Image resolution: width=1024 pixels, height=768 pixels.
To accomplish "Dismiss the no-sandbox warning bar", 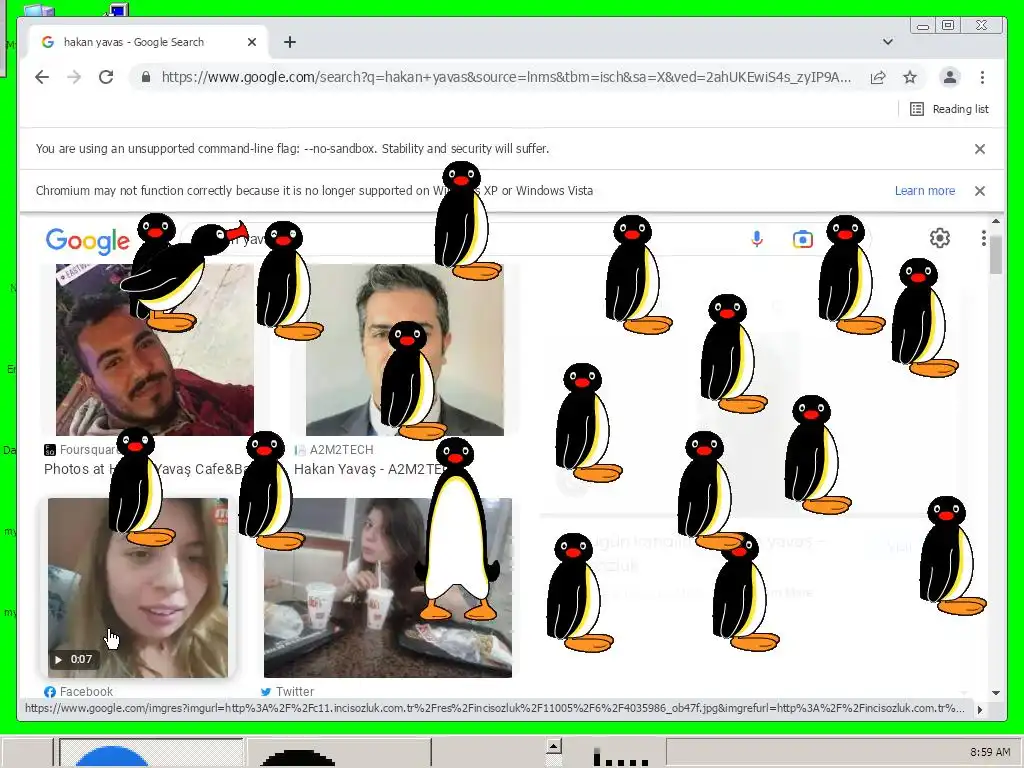I will (980, 149).
